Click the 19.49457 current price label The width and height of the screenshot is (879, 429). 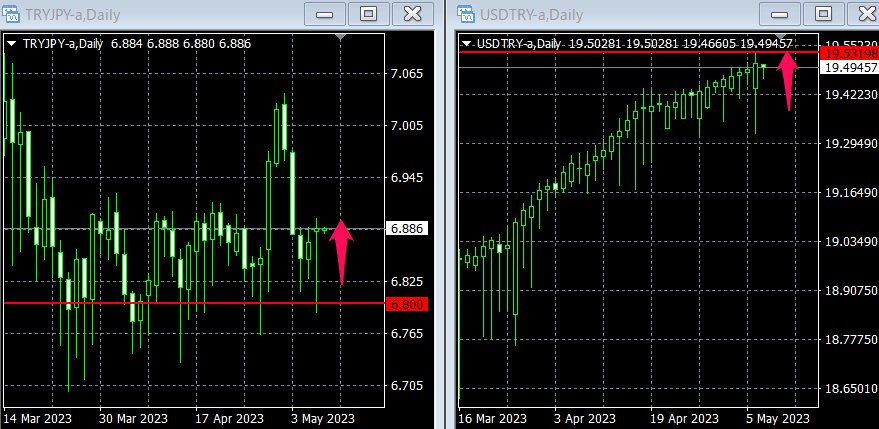coord(849,68)
